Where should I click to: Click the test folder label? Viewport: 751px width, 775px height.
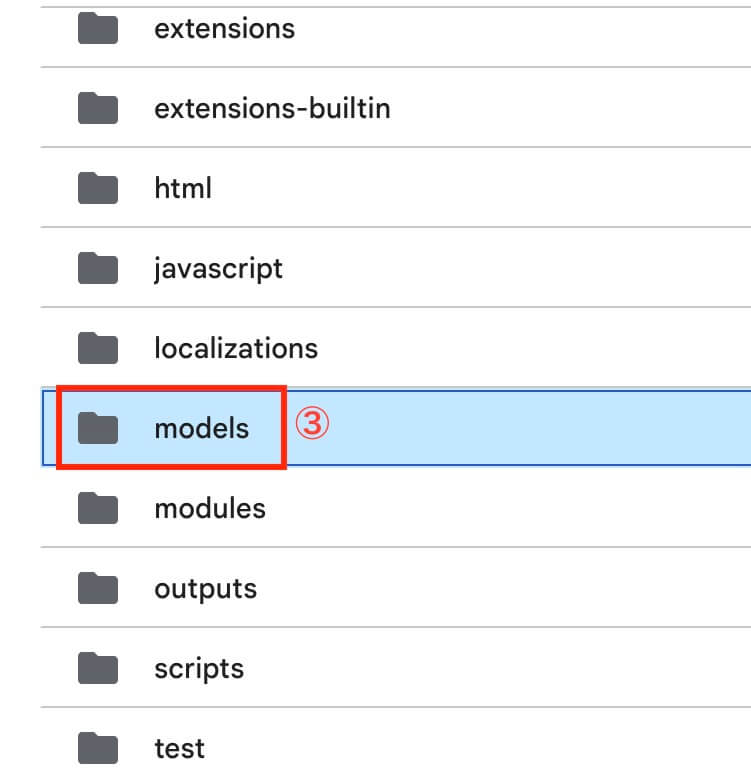(179, 748)
